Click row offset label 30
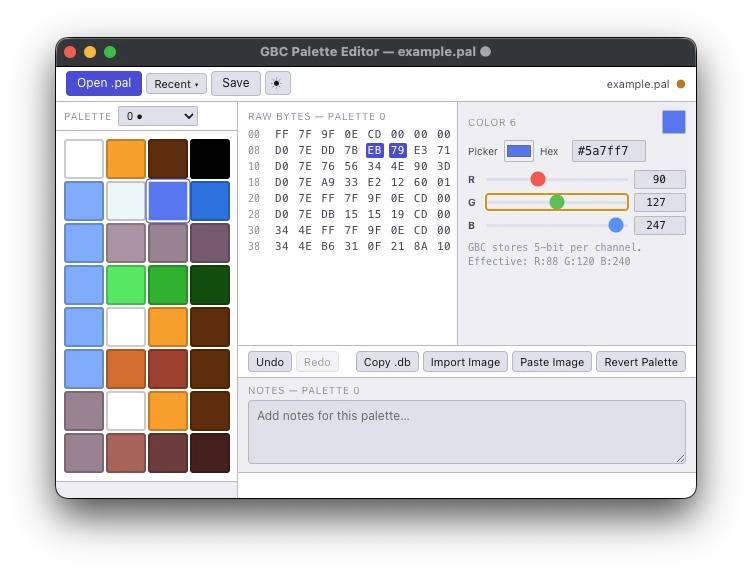The height and width of the screenshot is (572, 752). click(x=254, y=231)
